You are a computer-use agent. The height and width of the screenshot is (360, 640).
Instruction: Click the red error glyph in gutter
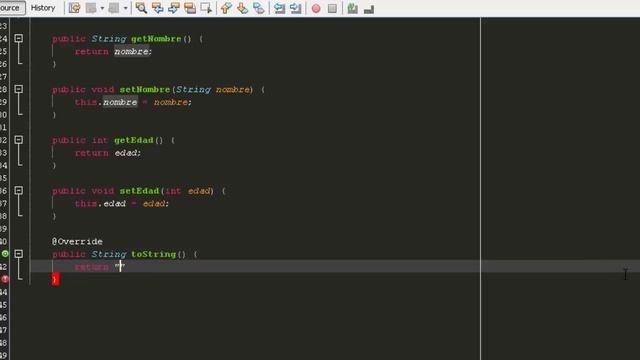point(5,279)
